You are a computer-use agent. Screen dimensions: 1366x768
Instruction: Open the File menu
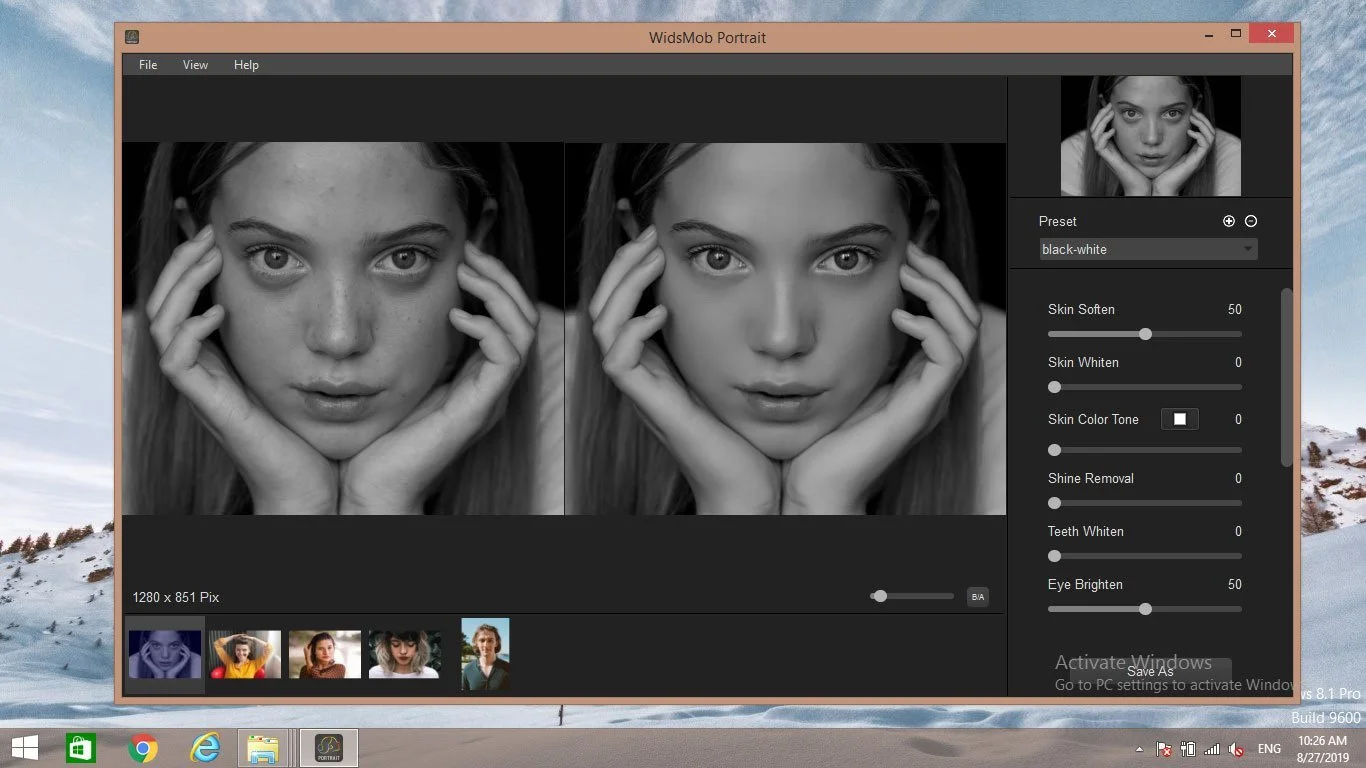click(147, 64)
